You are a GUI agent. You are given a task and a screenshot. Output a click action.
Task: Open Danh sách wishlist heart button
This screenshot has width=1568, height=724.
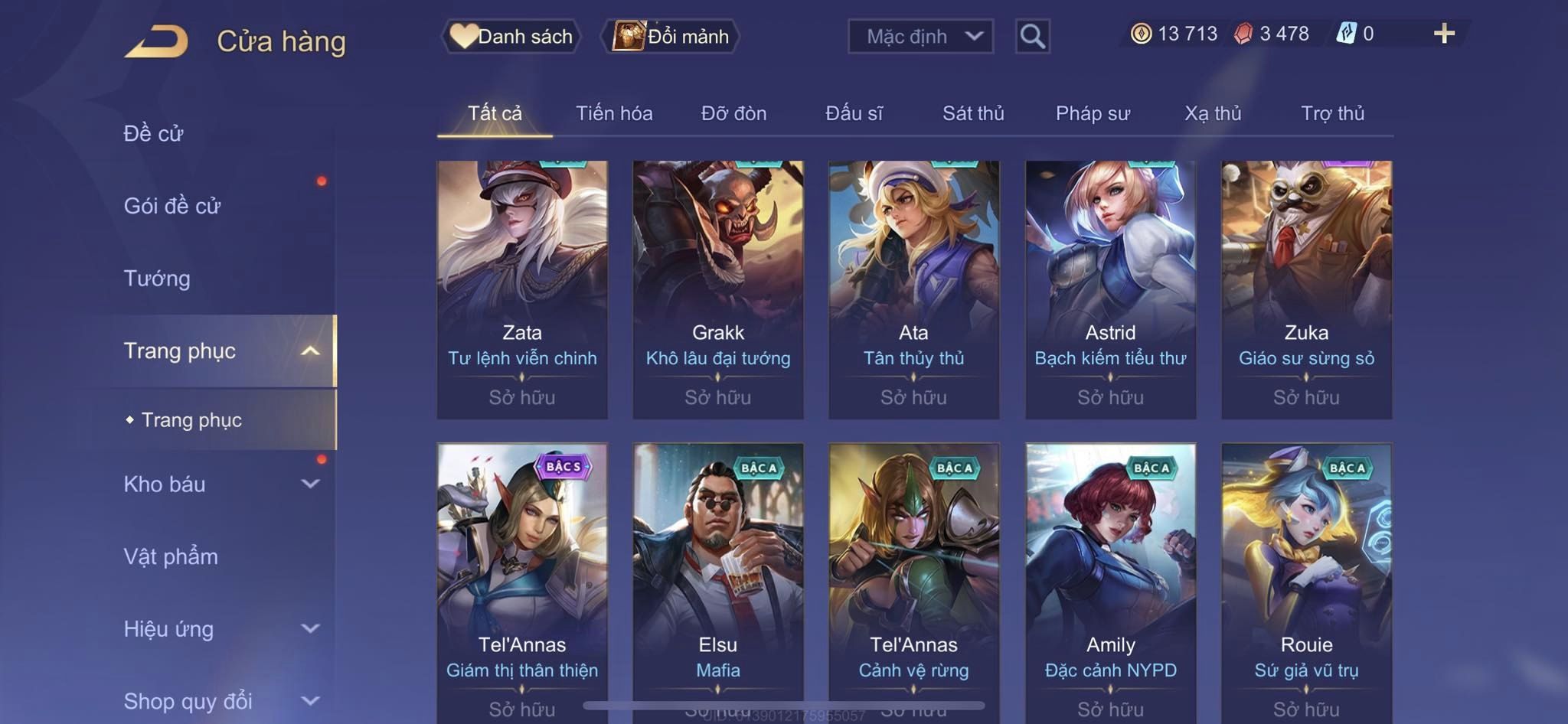[511, 36]
